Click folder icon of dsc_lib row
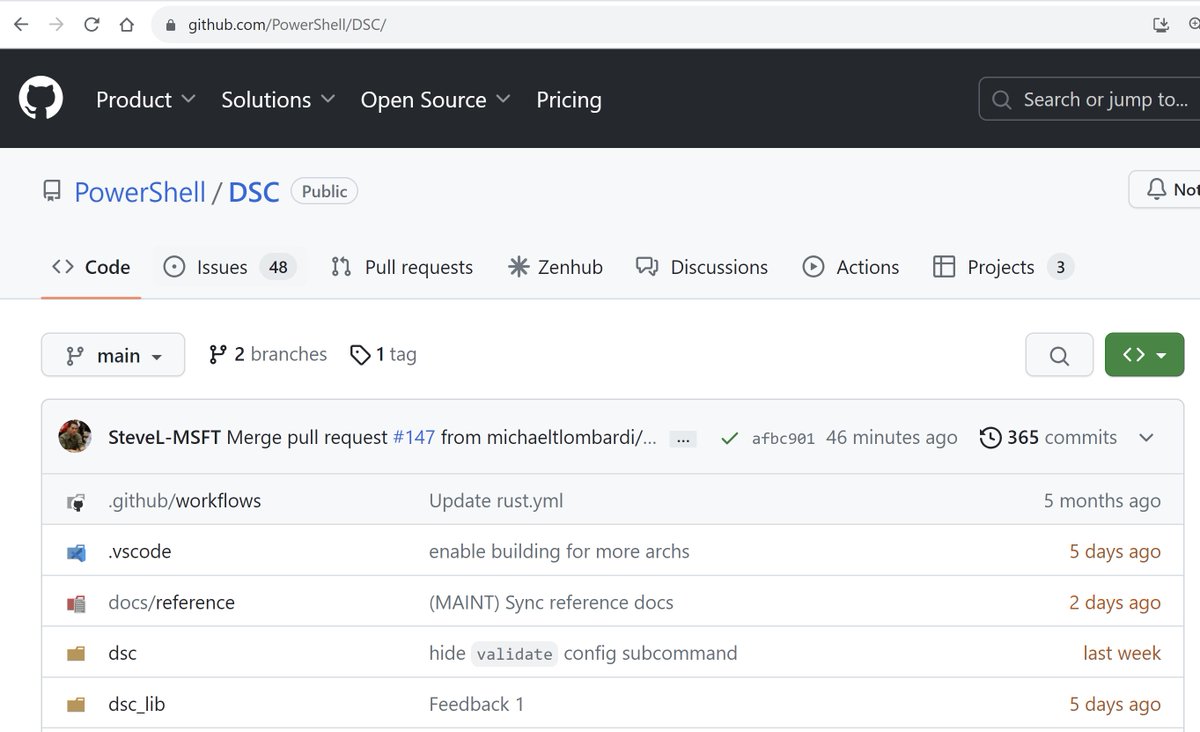Screen dimensions: 1200x732 click(76, 705)
